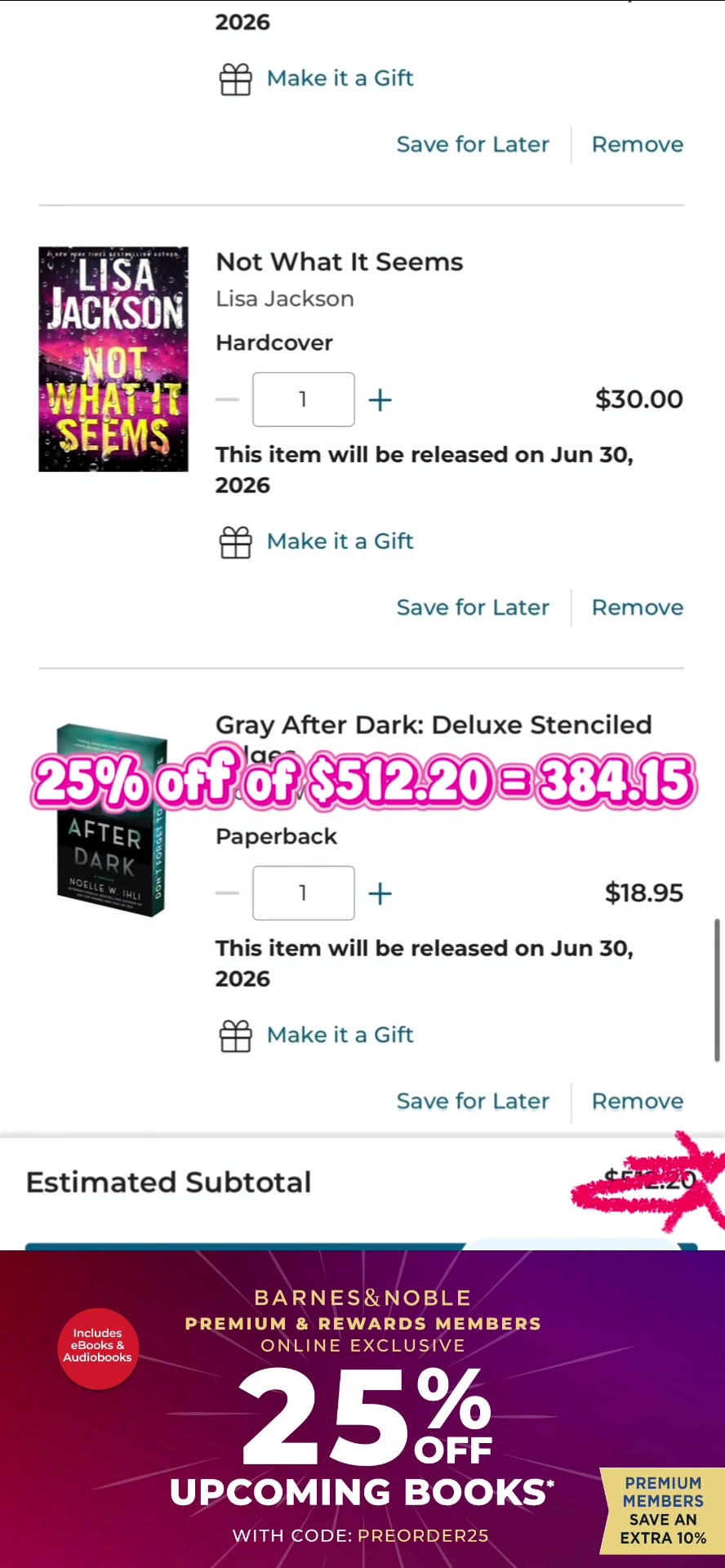Viewport: 725px width, 1568px height.
Task: Open Make it a Gift for Gray After Dark
Action: point(340,1035)
